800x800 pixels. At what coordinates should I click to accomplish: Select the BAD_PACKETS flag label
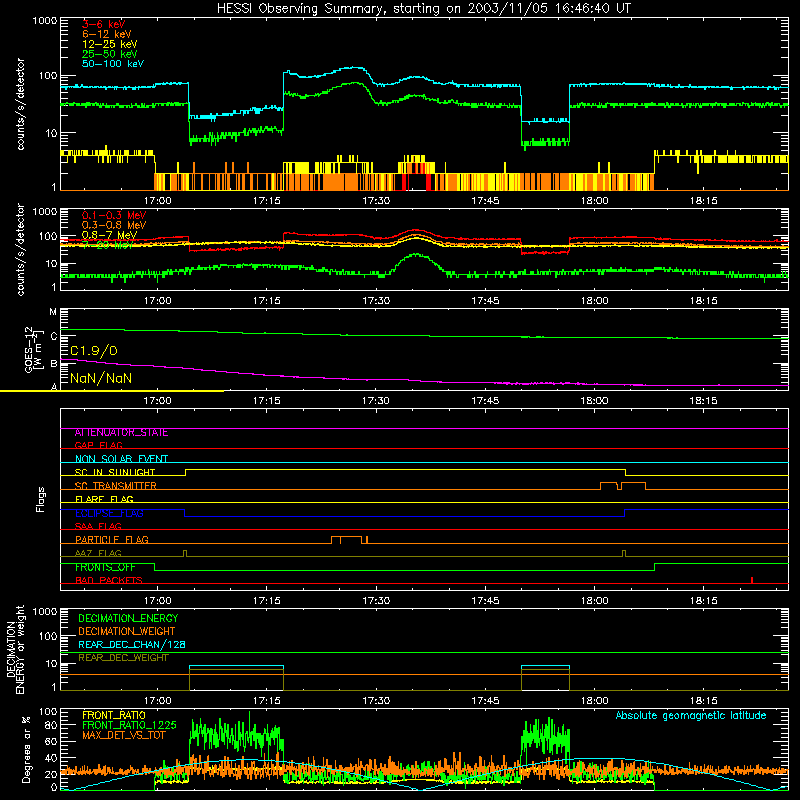click(x=109, y=581)
